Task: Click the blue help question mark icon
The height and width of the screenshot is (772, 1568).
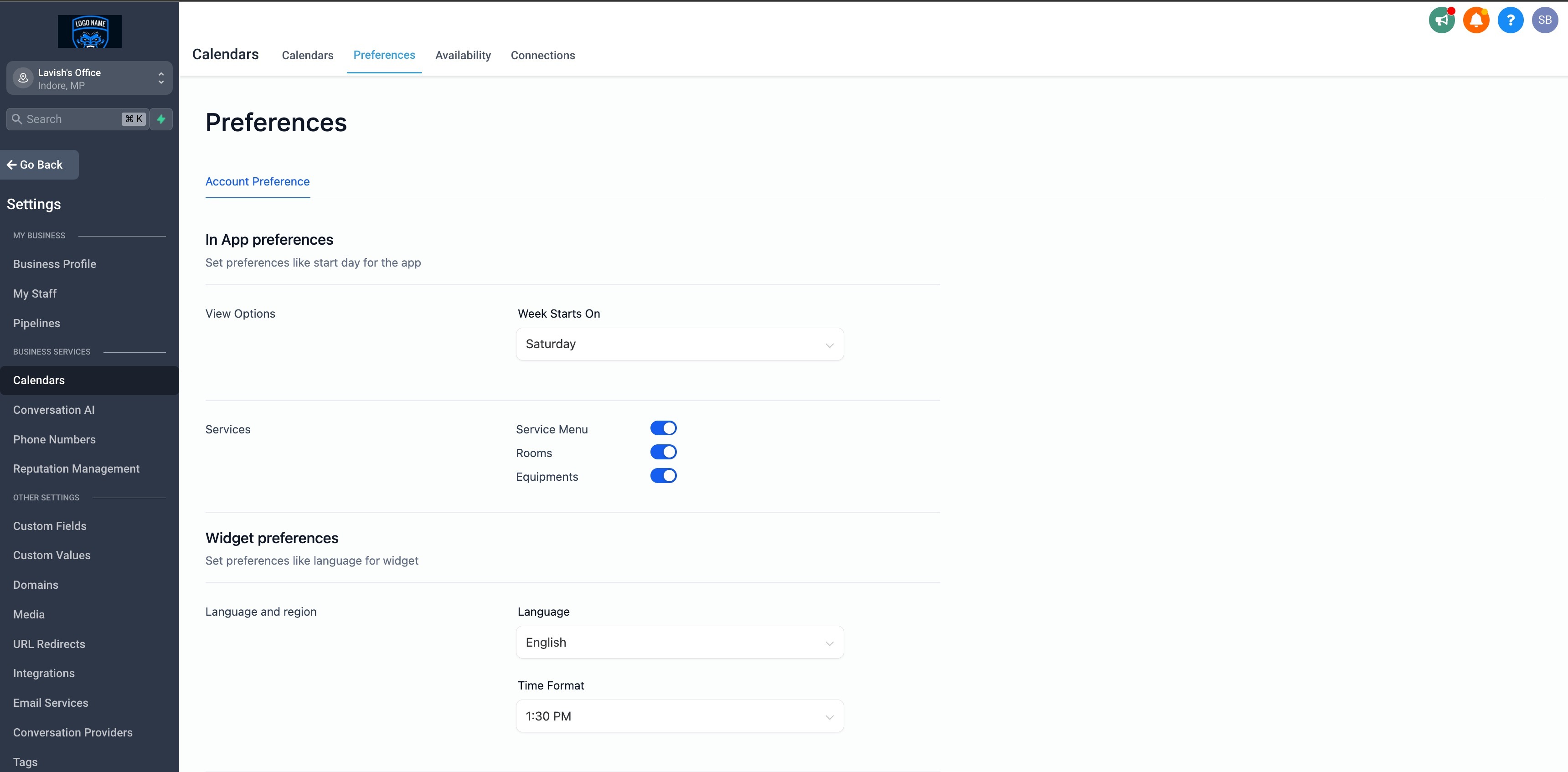Action: [x=1510, y=20]
